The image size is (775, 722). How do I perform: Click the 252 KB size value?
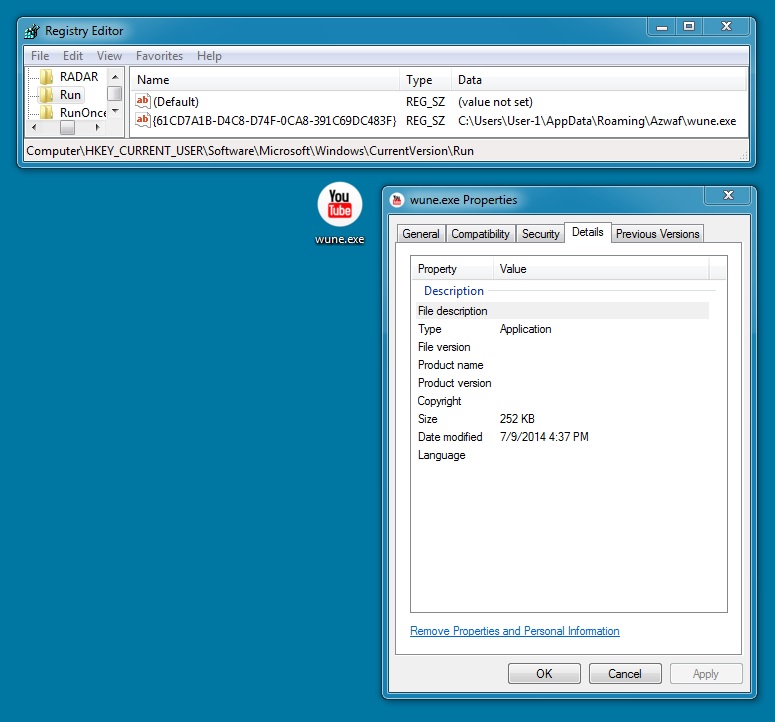click(x=517, y=419)
